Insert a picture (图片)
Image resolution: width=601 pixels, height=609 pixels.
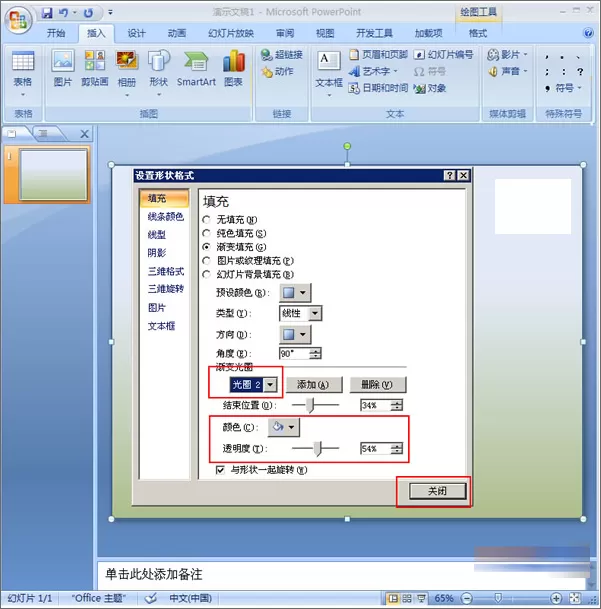click(x=63, y=68)
